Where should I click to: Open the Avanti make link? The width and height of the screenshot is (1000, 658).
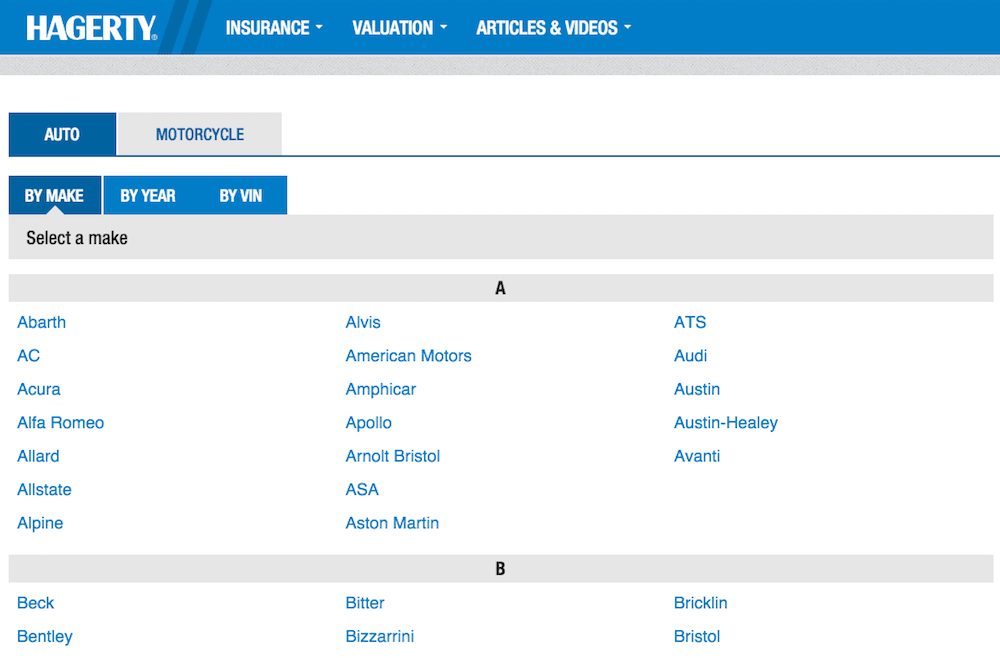697,456
